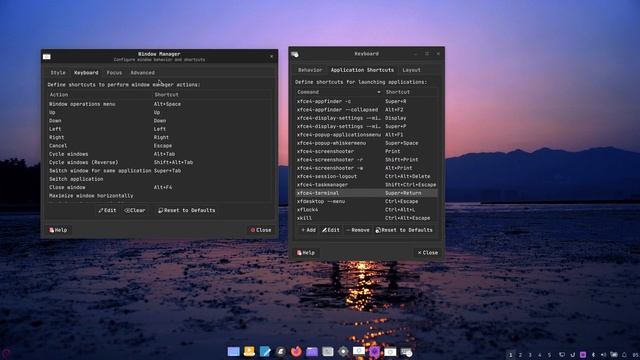Click Edit button in Window Manager
Image resolution: width=640 pixels, height=360 pixels.
point(107,211)
